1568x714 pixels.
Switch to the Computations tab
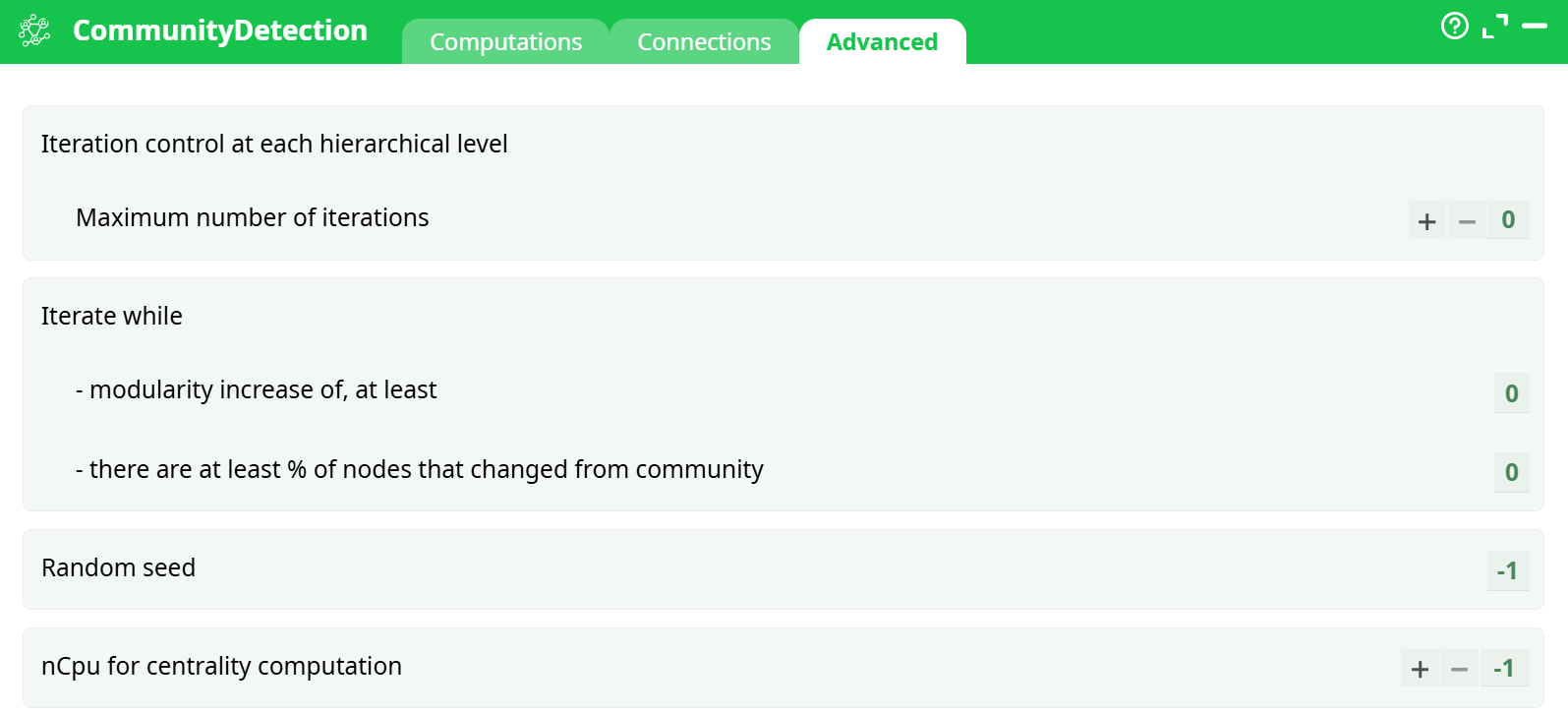pyautogui.click(x=505, y=41)
